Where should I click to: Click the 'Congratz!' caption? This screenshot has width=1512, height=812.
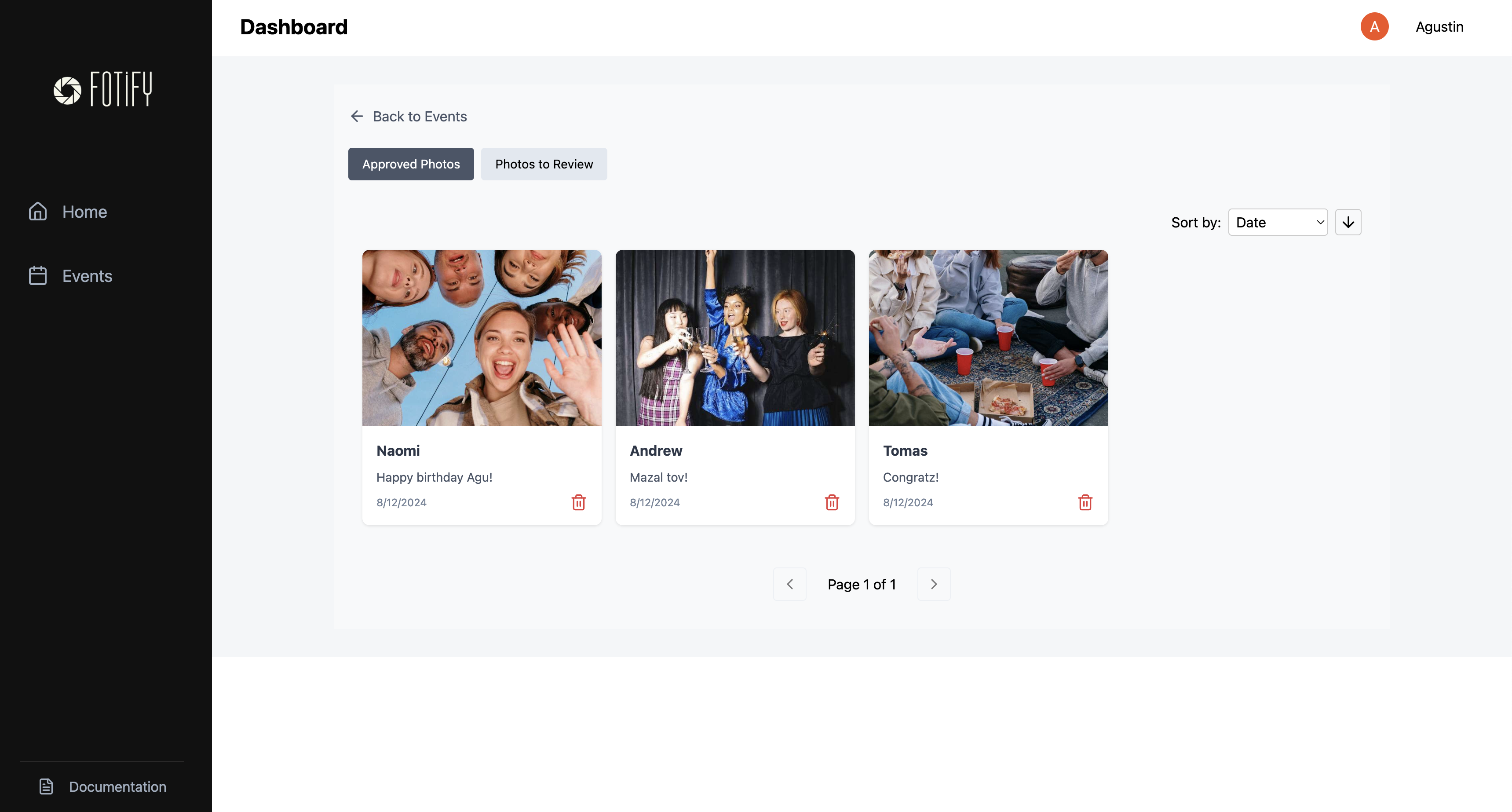tap(911, 477)
